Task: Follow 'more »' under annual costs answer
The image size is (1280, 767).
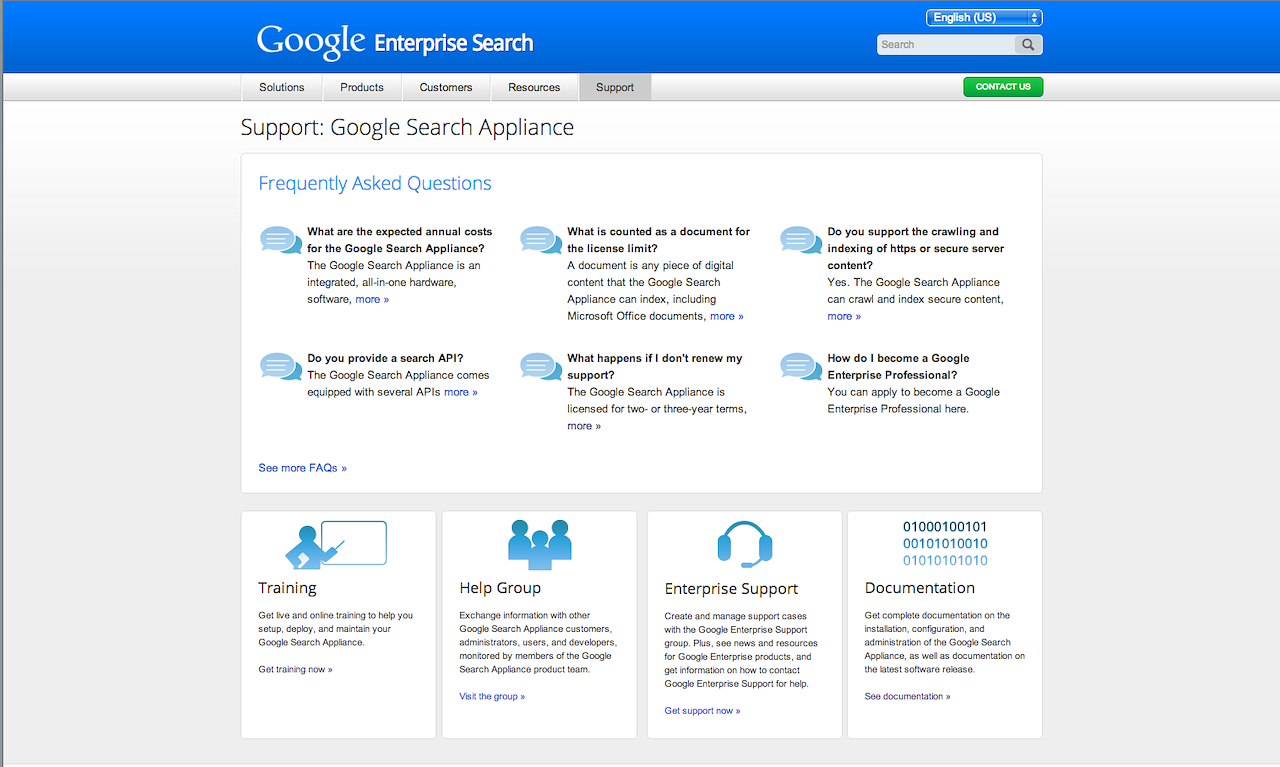Action: tap(372, 299)
